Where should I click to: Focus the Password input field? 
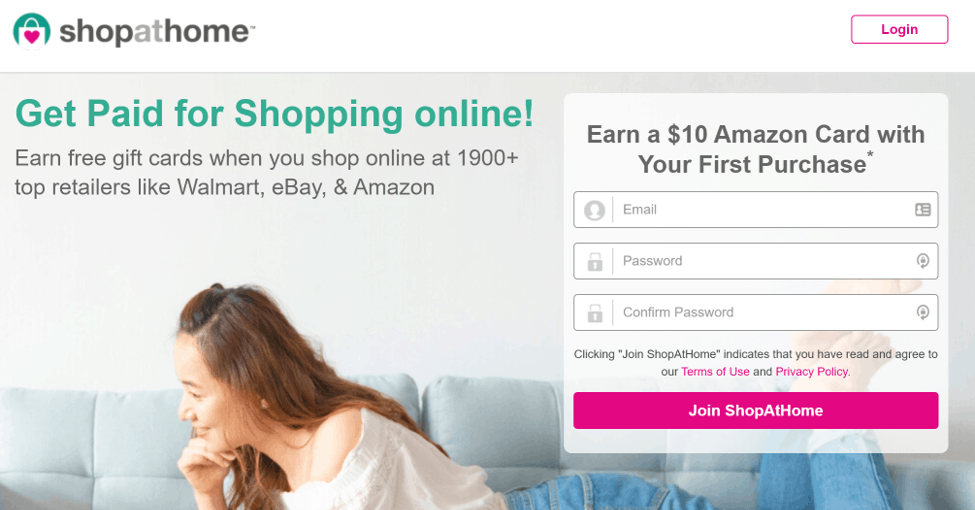[x=756, y=261]
